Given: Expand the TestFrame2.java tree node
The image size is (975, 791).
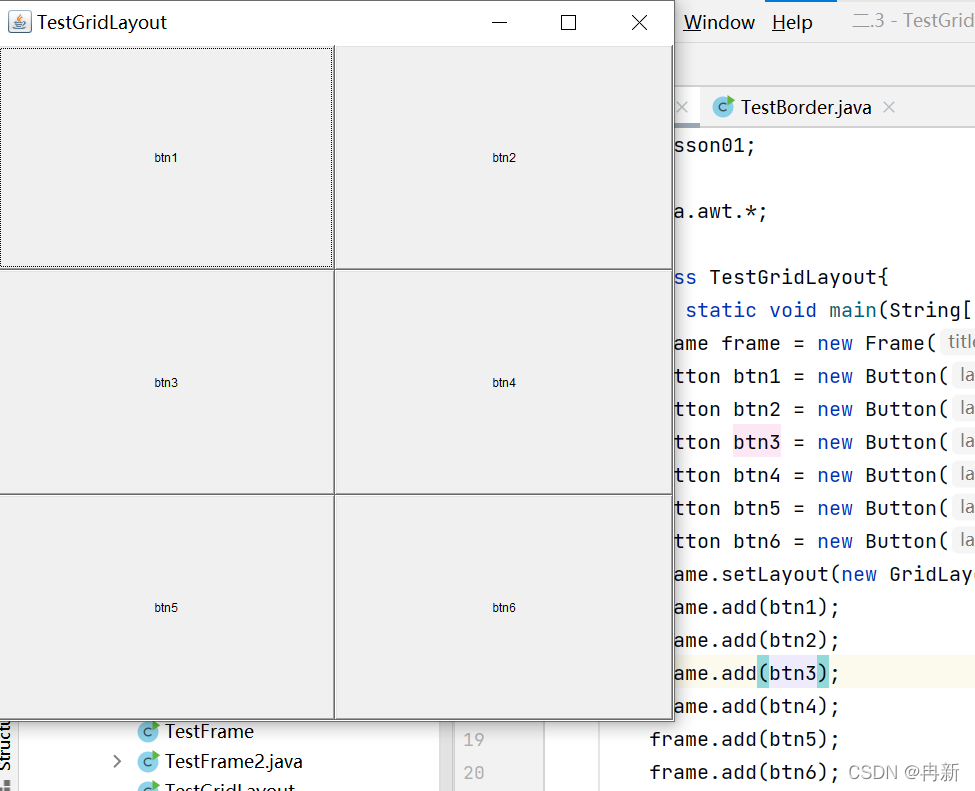Looking at the screenshot, I should pos(117,761).
